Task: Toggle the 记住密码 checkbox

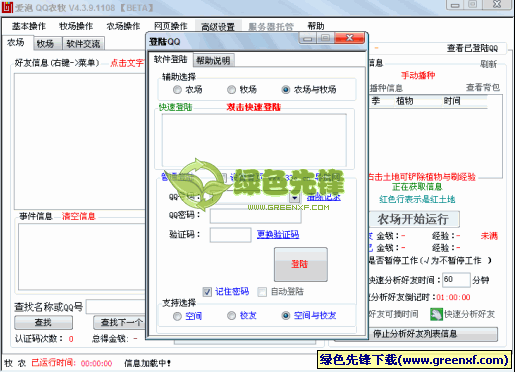Action: [207, 292]
